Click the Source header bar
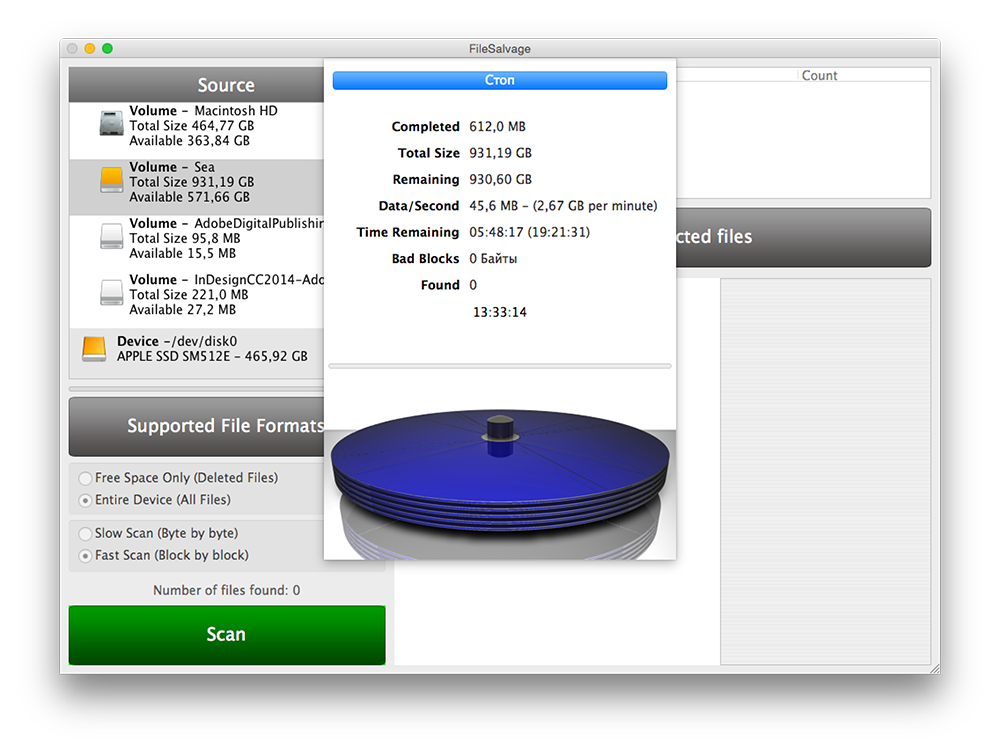This screenshot has height=755, width=1000. click(197, 85)
